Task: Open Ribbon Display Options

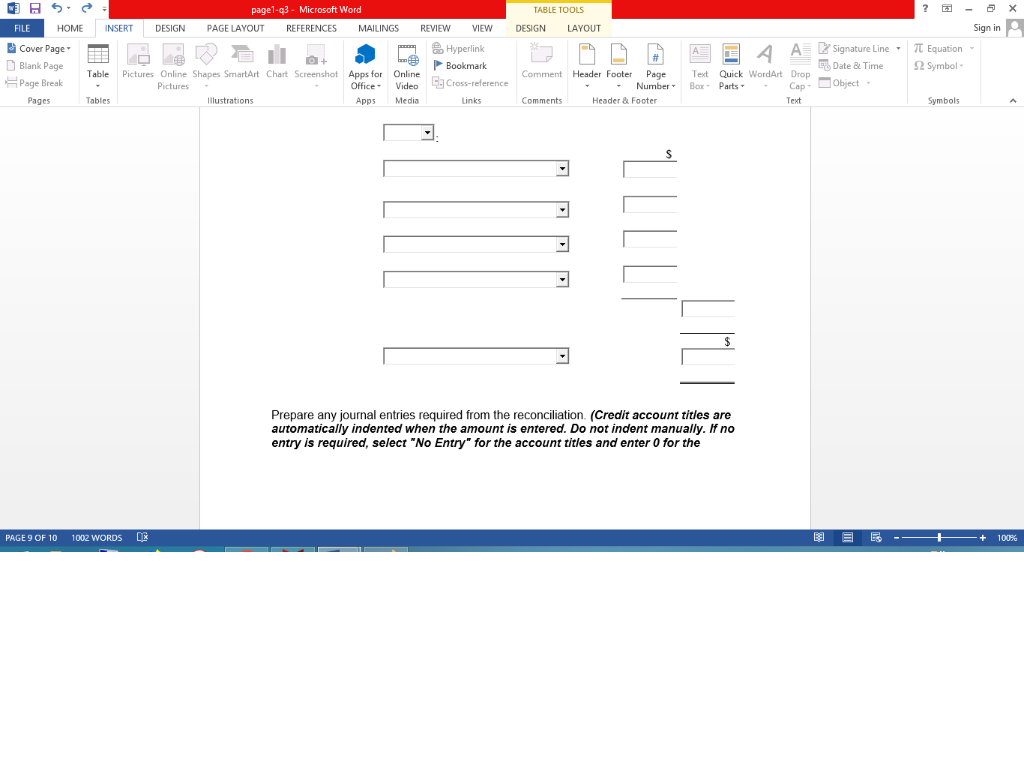Action: click(x=946, y=8)
